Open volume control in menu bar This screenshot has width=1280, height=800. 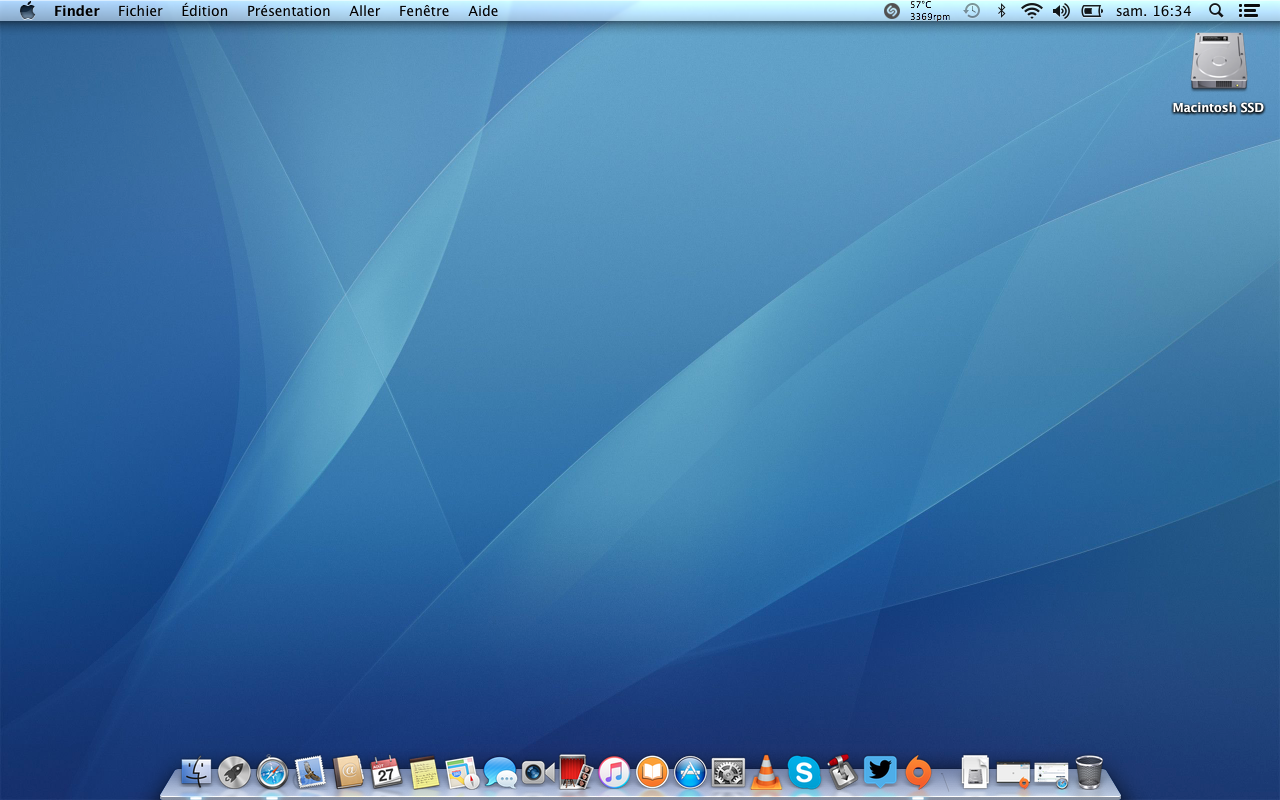click(x=1061, y=11)
